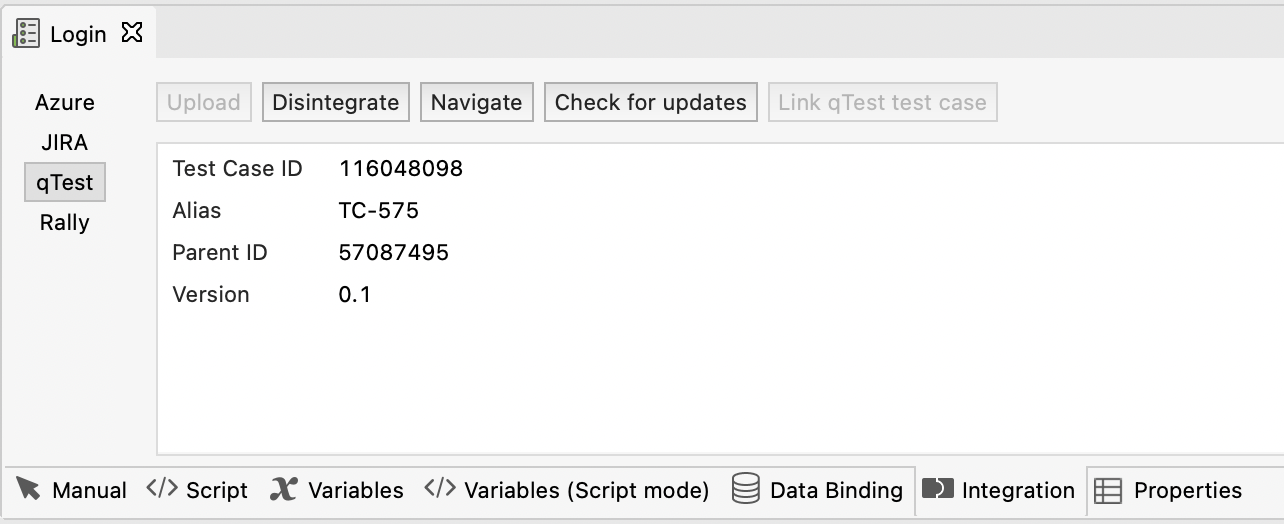Image resolution: width=1284 pixels, height=524 pixels.
Task: Click Link qTest test case button
Action: click(x=882, y=102)
